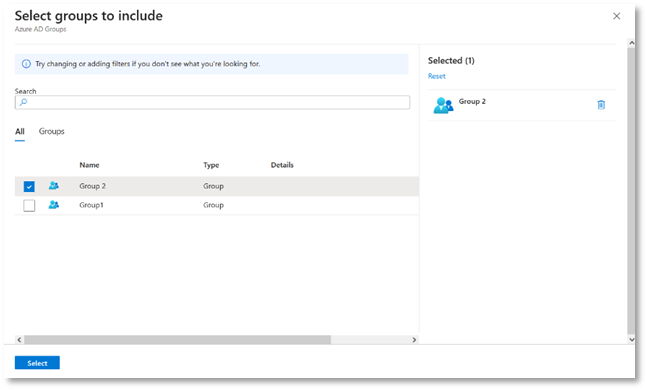Click into the Search input field
This screenshot has width=647, height=390.
pyautogui.click(x=213, y=102)
